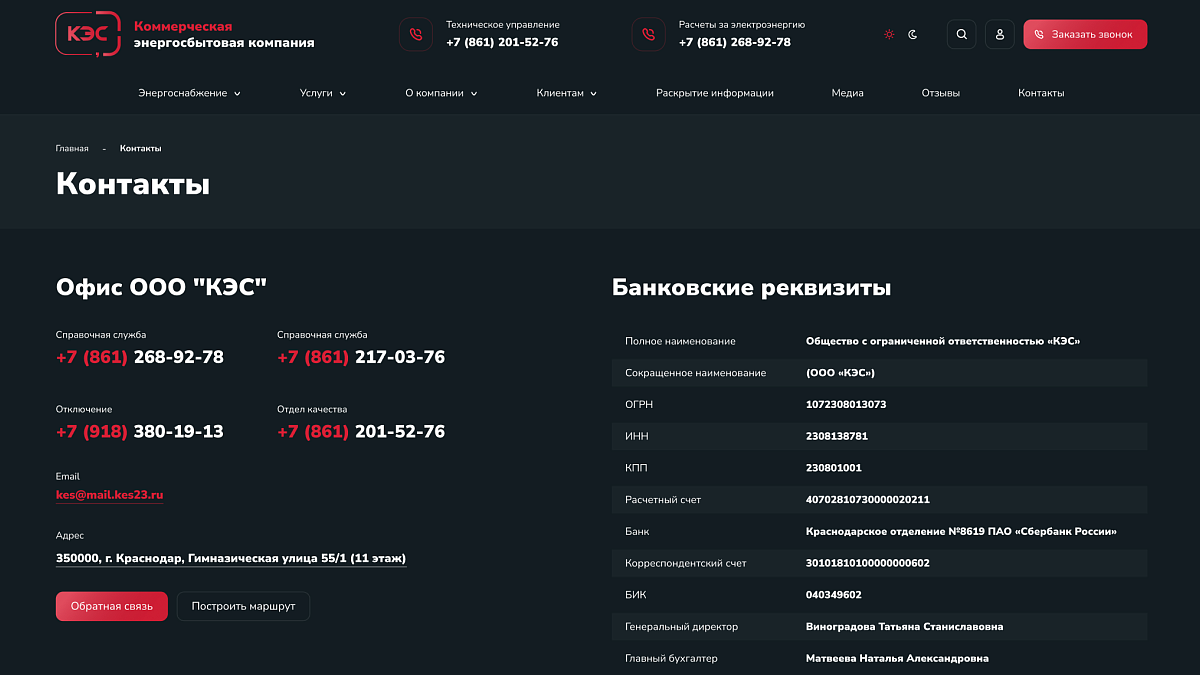Go to Главная via breadcrumb
This screenshot has height=675, width=1200.
(72, 148)
